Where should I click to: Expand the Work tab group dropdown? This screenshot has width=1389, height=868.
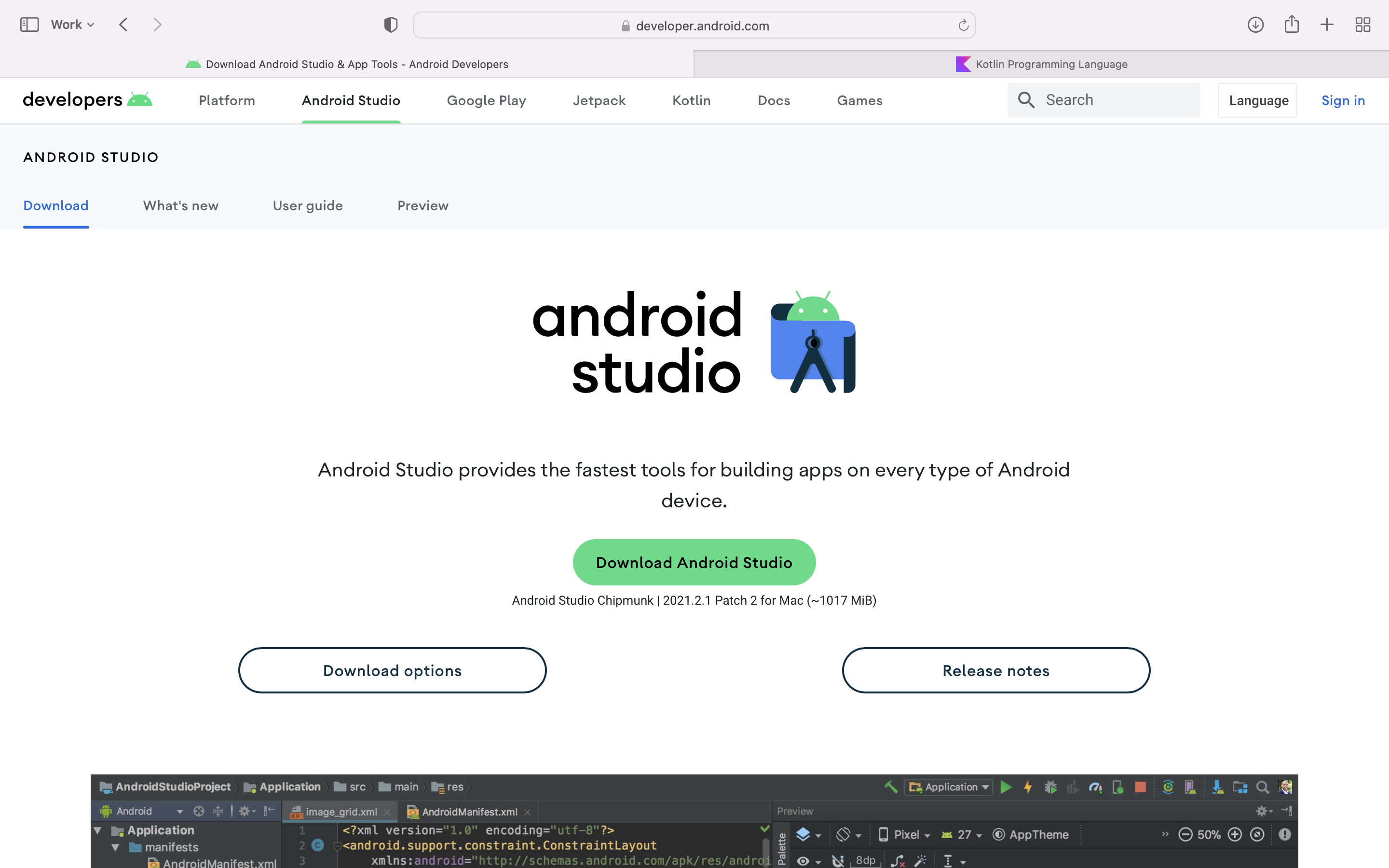tap(72, 25)
